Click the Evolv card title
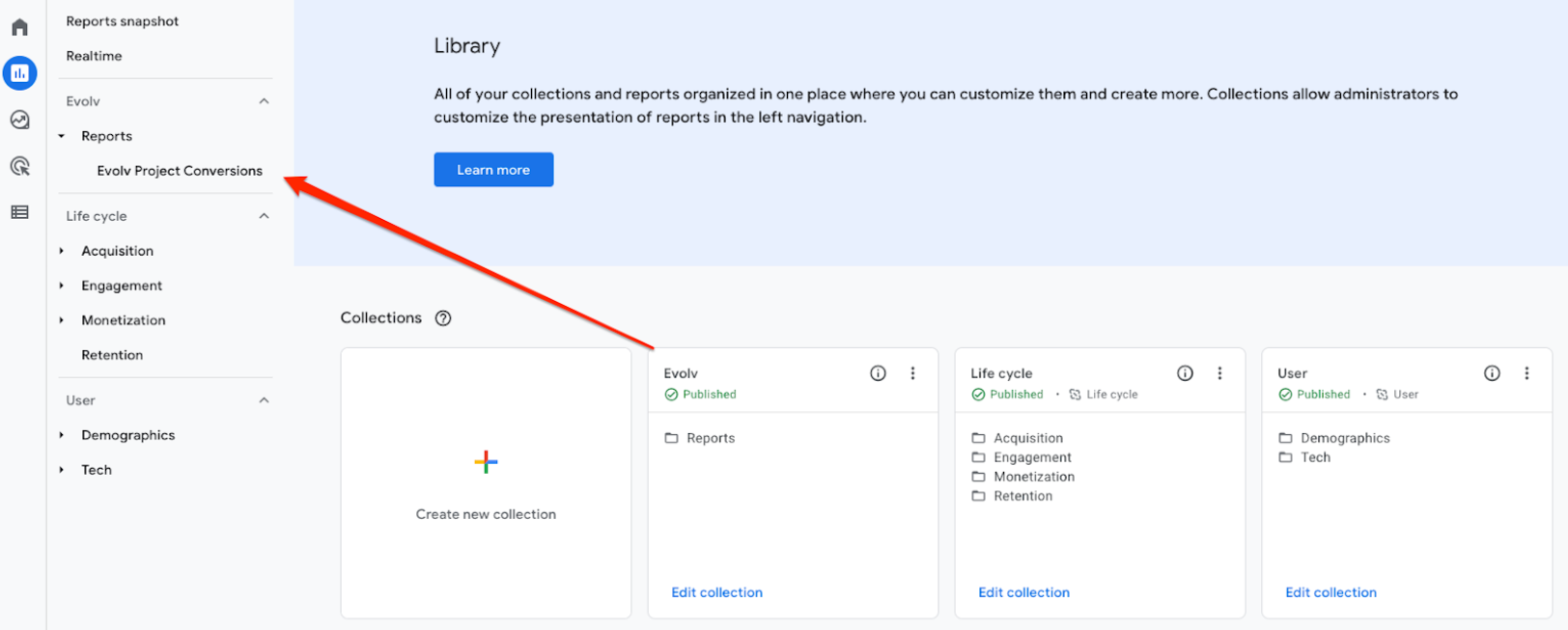Screen dimensions: 1568x630 [x=681, y=373]
